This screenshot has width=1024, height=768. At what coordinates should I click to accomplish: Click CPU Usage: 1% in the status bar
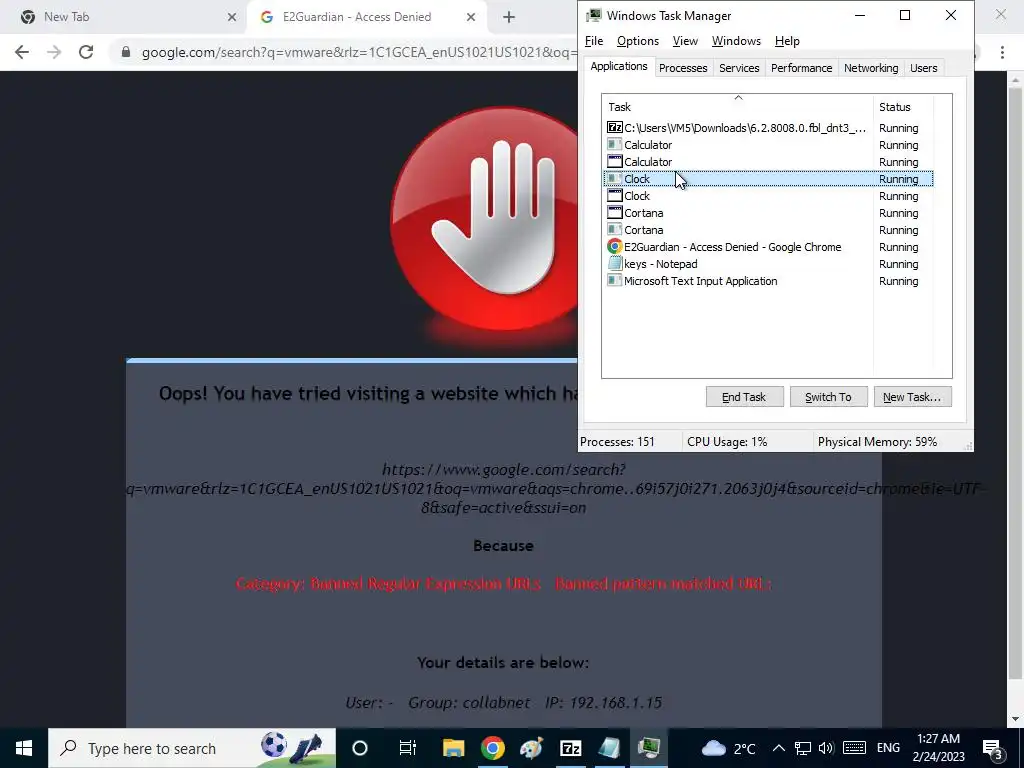click(x=727, y=442)
